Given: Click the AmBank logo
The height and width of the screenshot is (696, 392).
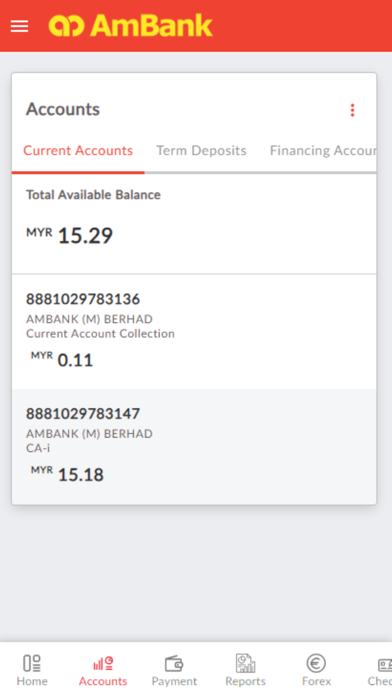Looking at the screenshot, I should click(x=131, y=25).
